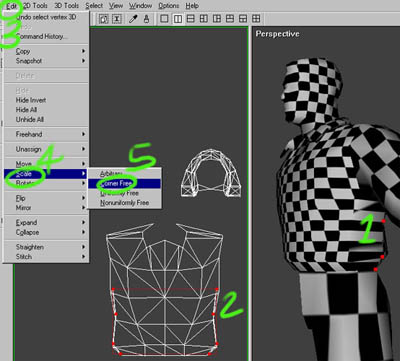Expand the Flip submenu arrow
Viewport: 400px width, 361px height.
click(x=83, y=198)
